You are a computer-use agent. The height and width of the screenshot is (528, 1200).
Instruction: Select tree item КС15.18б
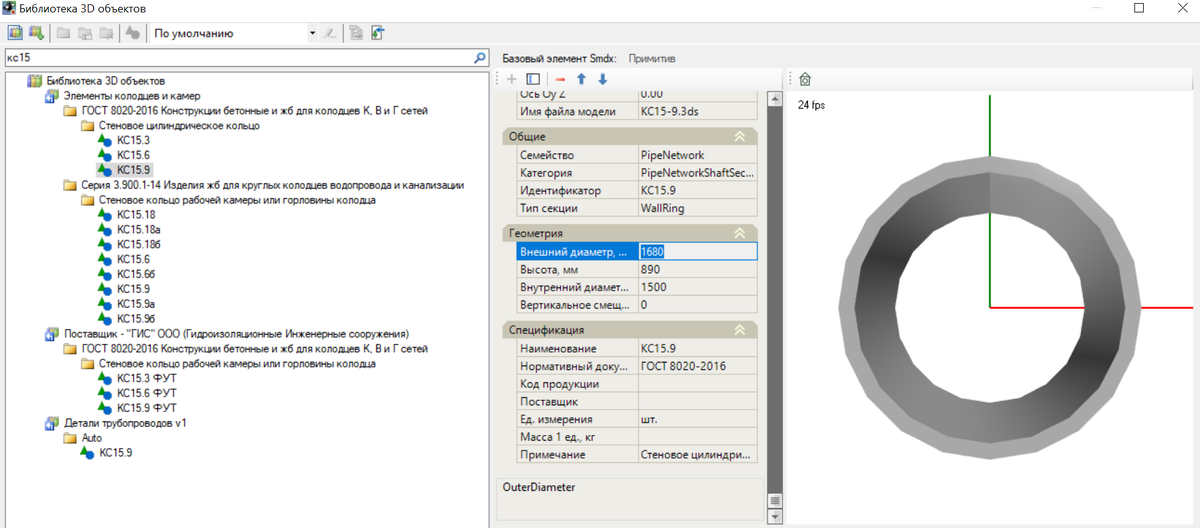[139, 244]
